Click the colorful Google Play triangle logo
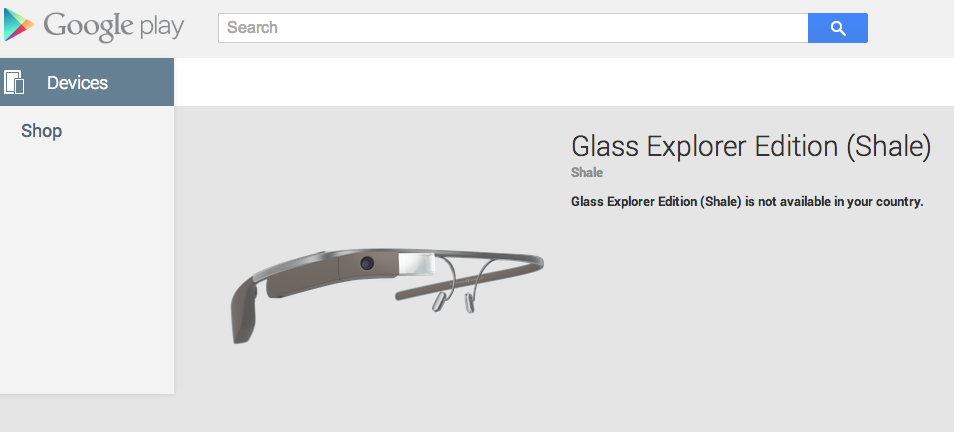The height and width of the screenshot is (432, 954). click(18, 26)
